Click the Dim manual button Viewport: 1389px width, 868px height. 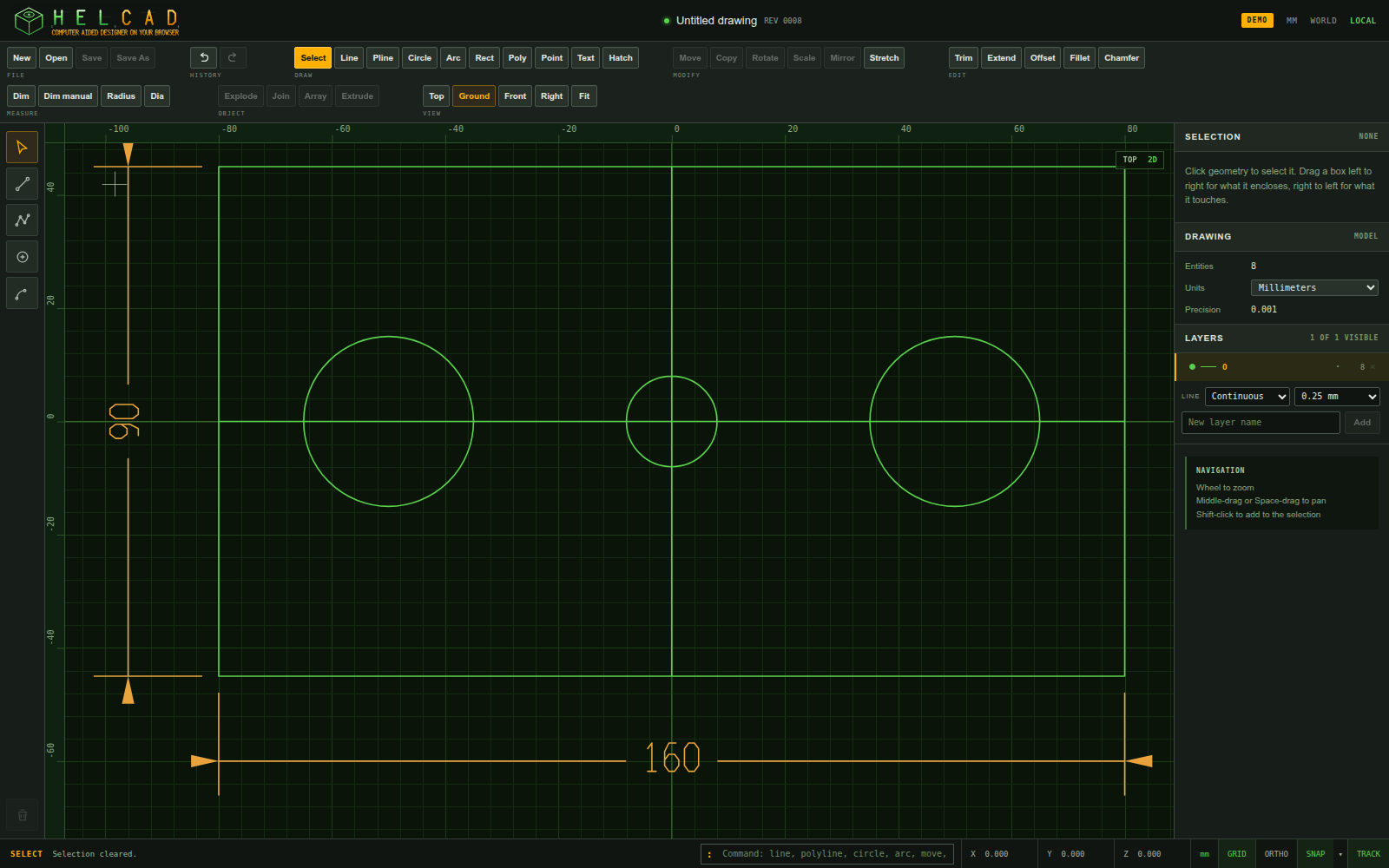[x=68, y=96]
